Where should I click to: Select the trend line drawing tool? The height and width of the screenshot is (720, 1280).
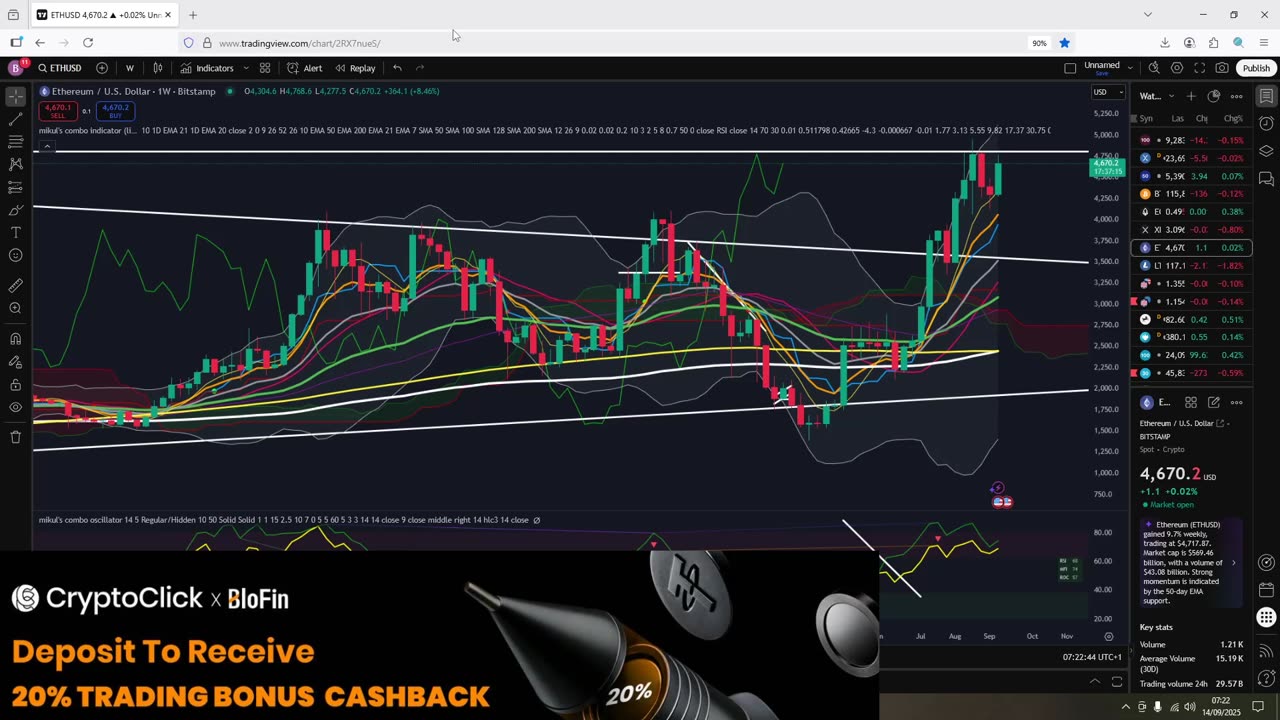[15, 120]
